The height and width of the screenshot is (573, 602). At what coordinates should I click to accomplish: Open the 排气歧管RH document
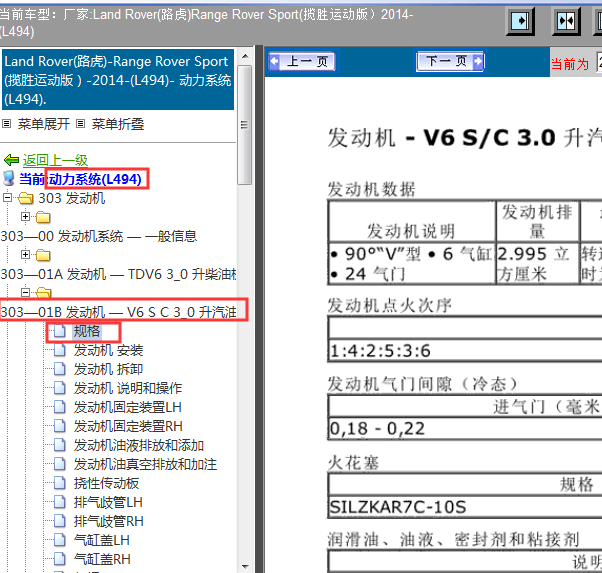click(x=109, y=522)
